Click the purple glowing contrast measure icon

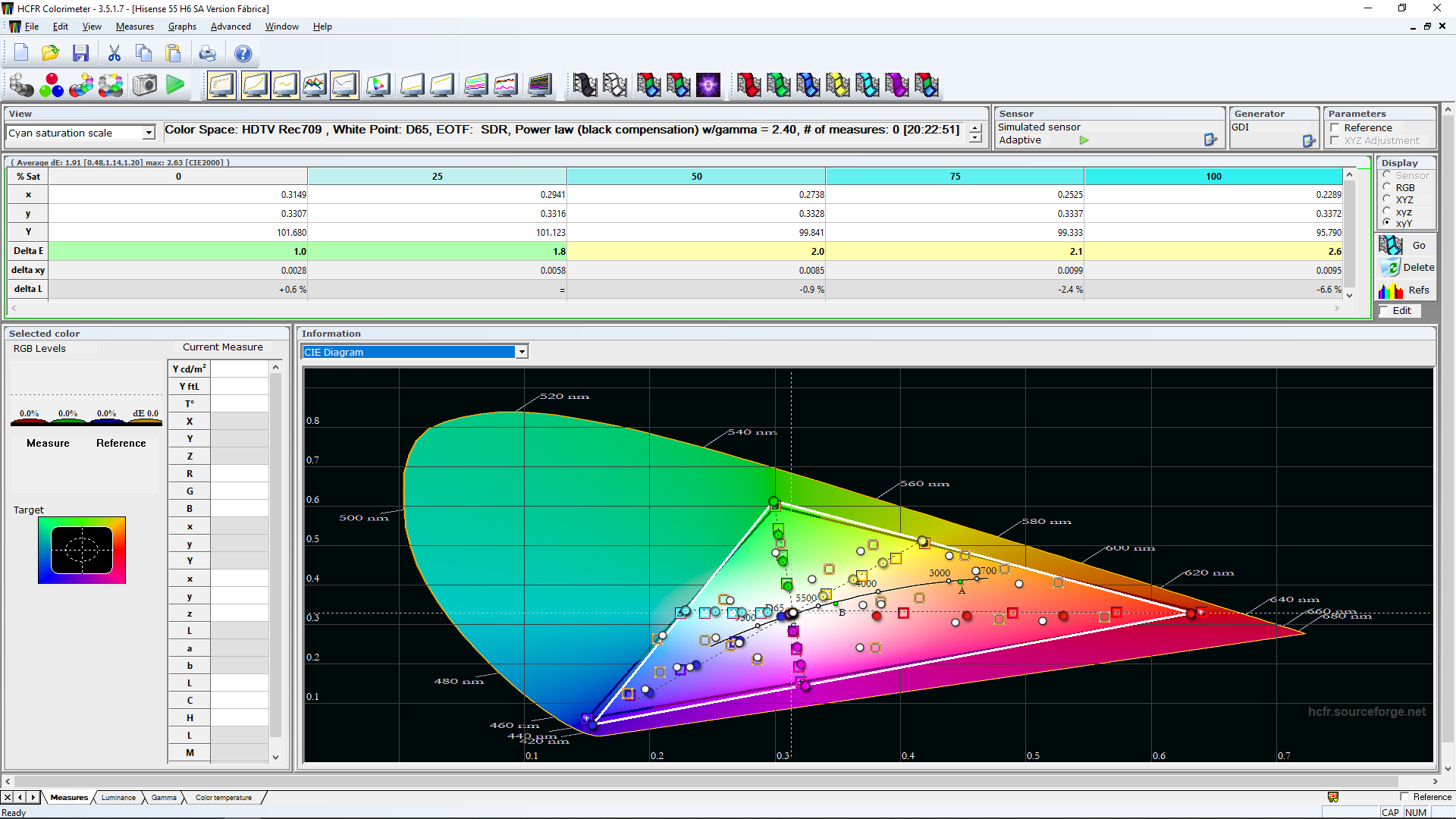tap(708, 85)
